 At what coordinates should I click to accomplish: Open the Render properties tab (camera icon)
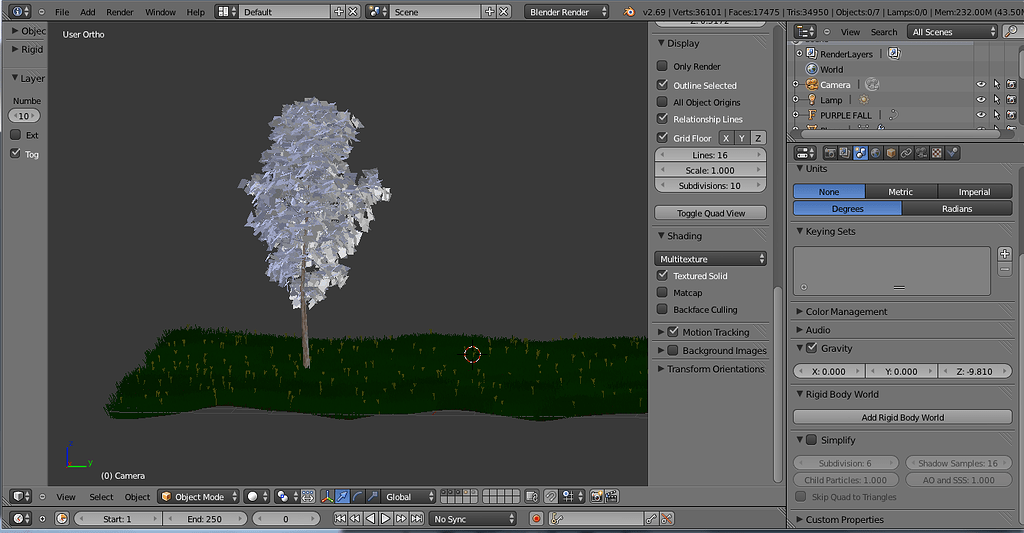pyautogui.click(x=830, y=153)
